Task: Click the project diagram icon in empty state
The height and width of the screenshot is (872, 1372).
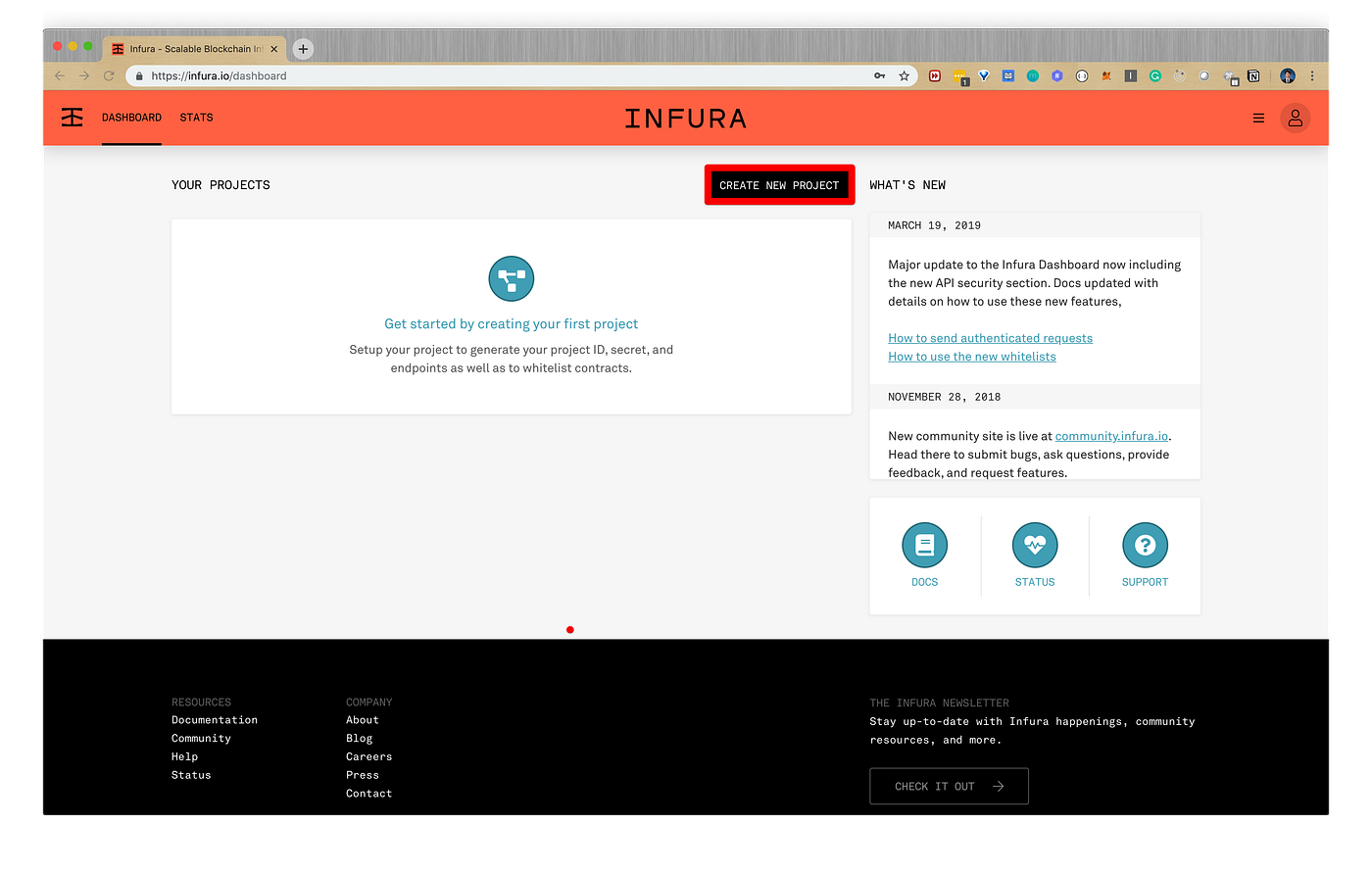Action: click(512, 279)
